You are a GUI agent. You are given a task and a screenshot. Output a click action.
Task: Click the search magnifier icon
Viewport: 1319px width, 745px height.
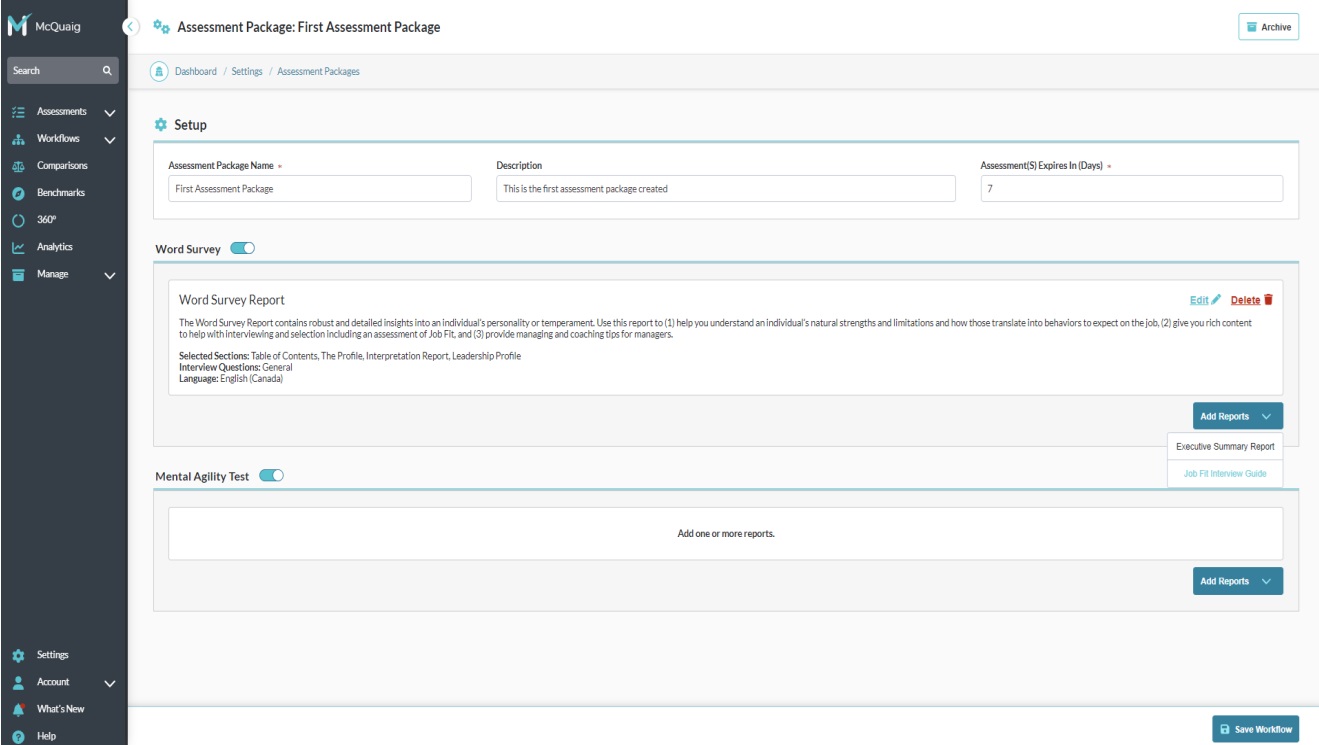click(x=107, y=71)
